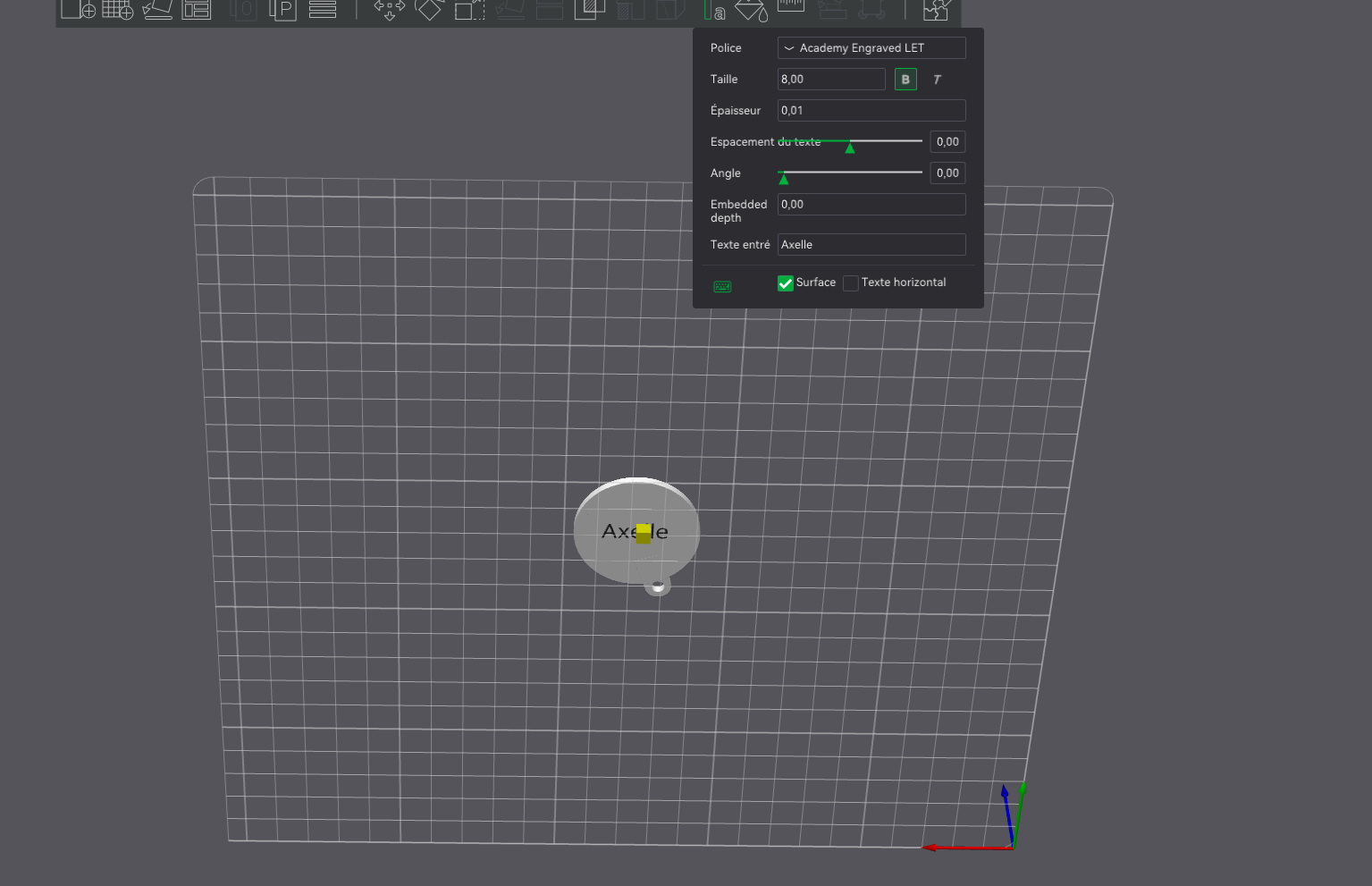Open the Color painting bucket tool
The width and height of the screenshot is (1372, 886).
tap(751, 10)
